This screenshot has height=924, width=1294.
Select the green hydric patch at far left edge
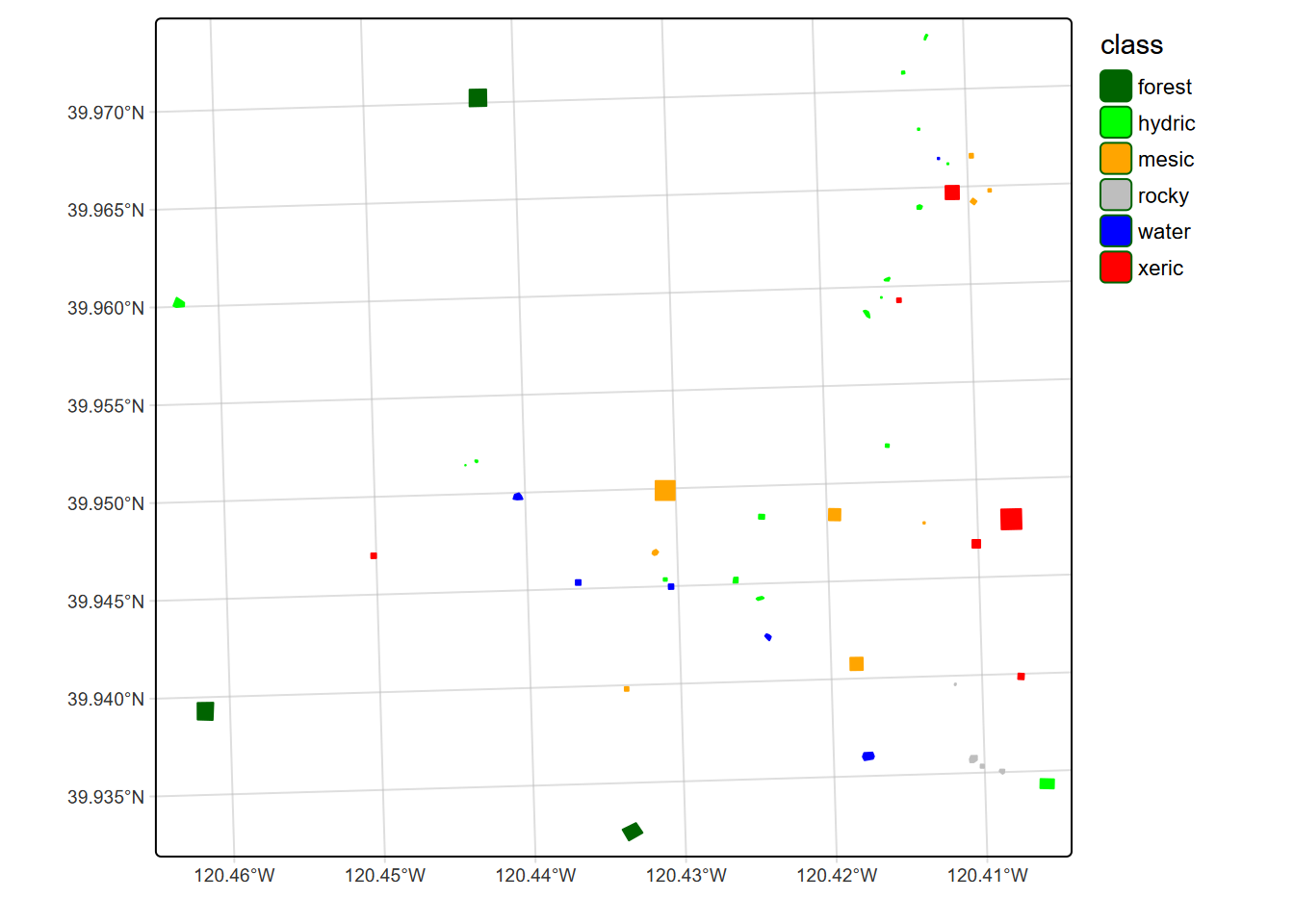[x=177, y=303]
